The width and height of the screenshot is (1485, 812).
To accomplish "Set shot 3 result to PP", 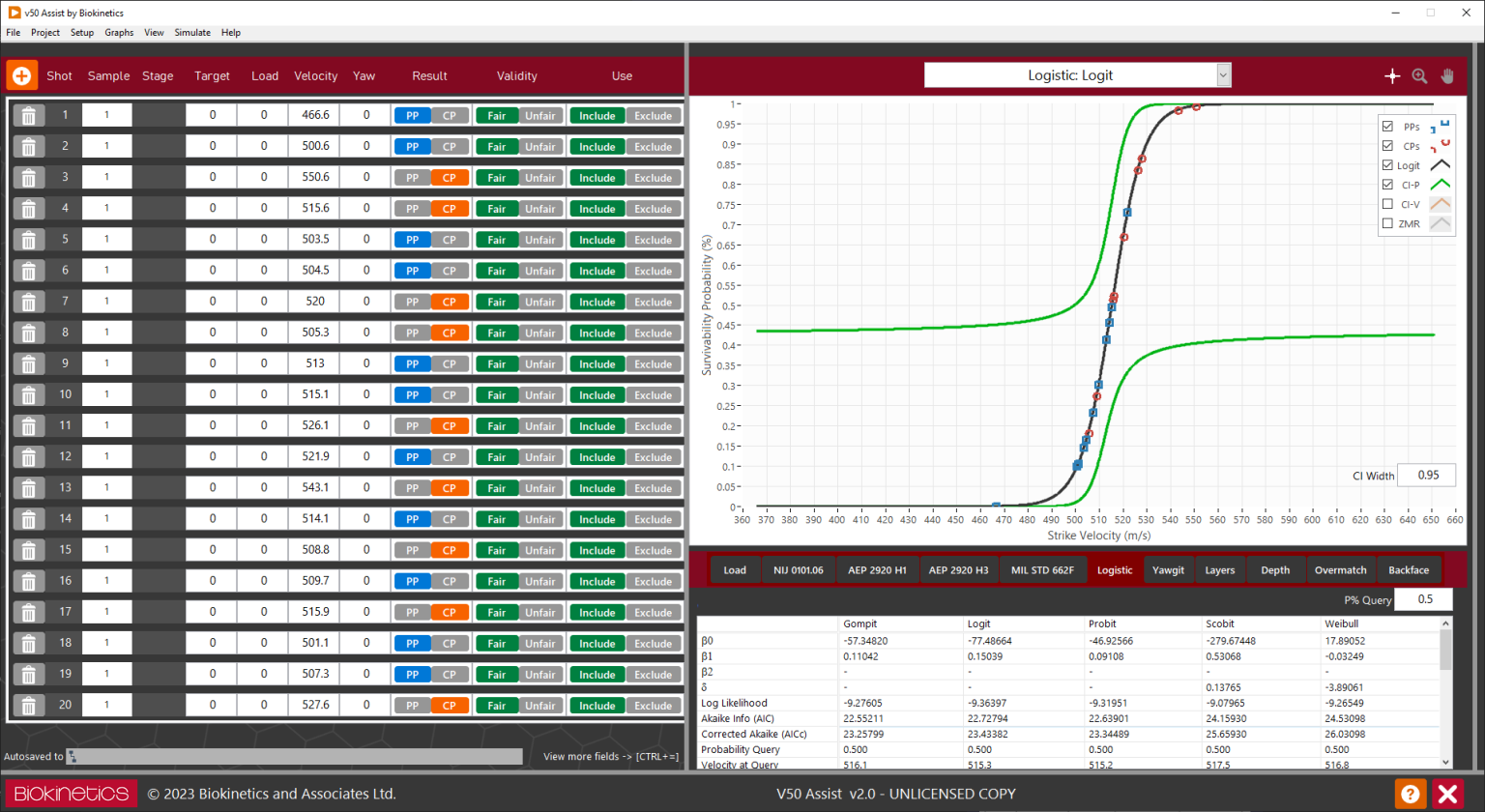I will click(x=413, y=177).
